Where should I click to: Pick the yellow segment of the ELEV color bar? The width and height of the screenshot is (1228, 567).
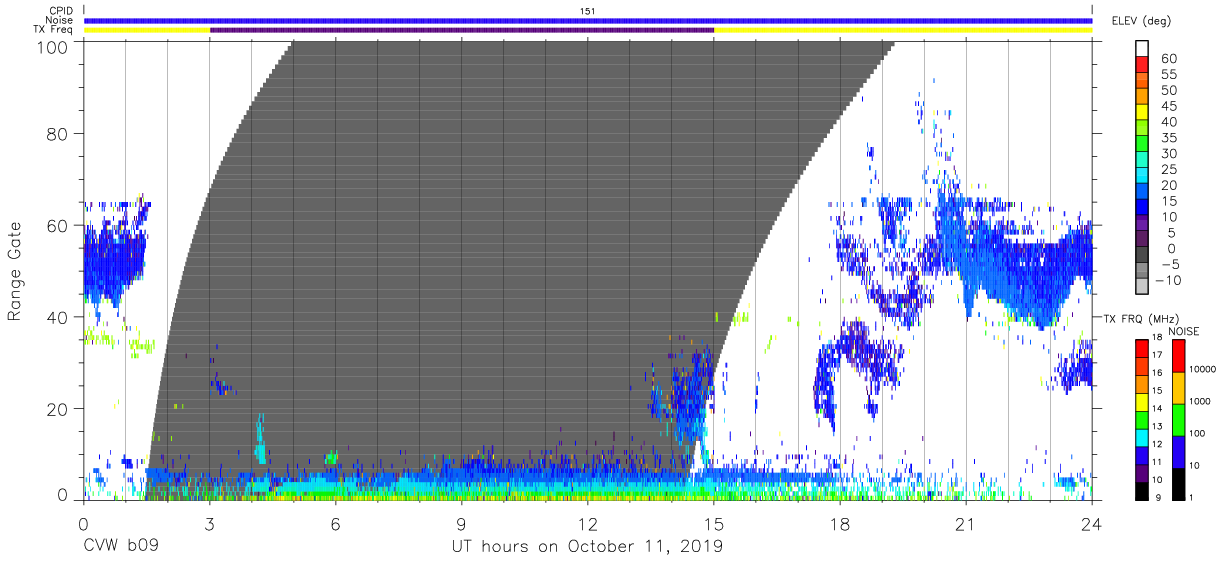click(1143, 111)
